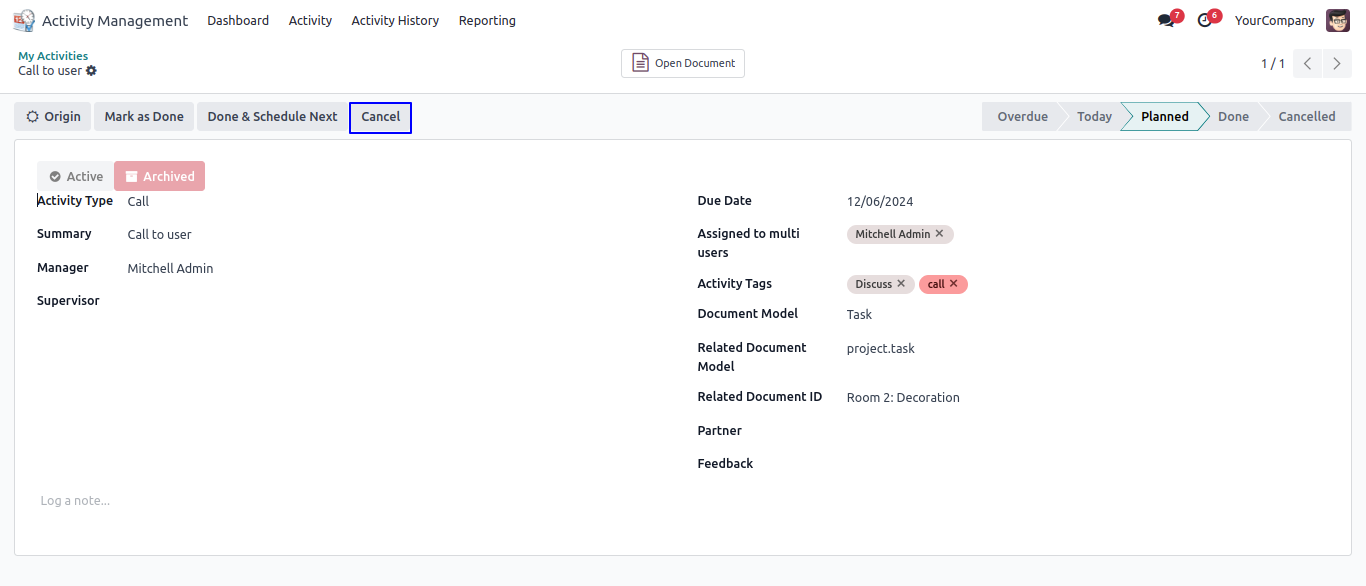Remove the call tag with its x
This screenshot has width=1366, height=586.
tap(954, 284)
